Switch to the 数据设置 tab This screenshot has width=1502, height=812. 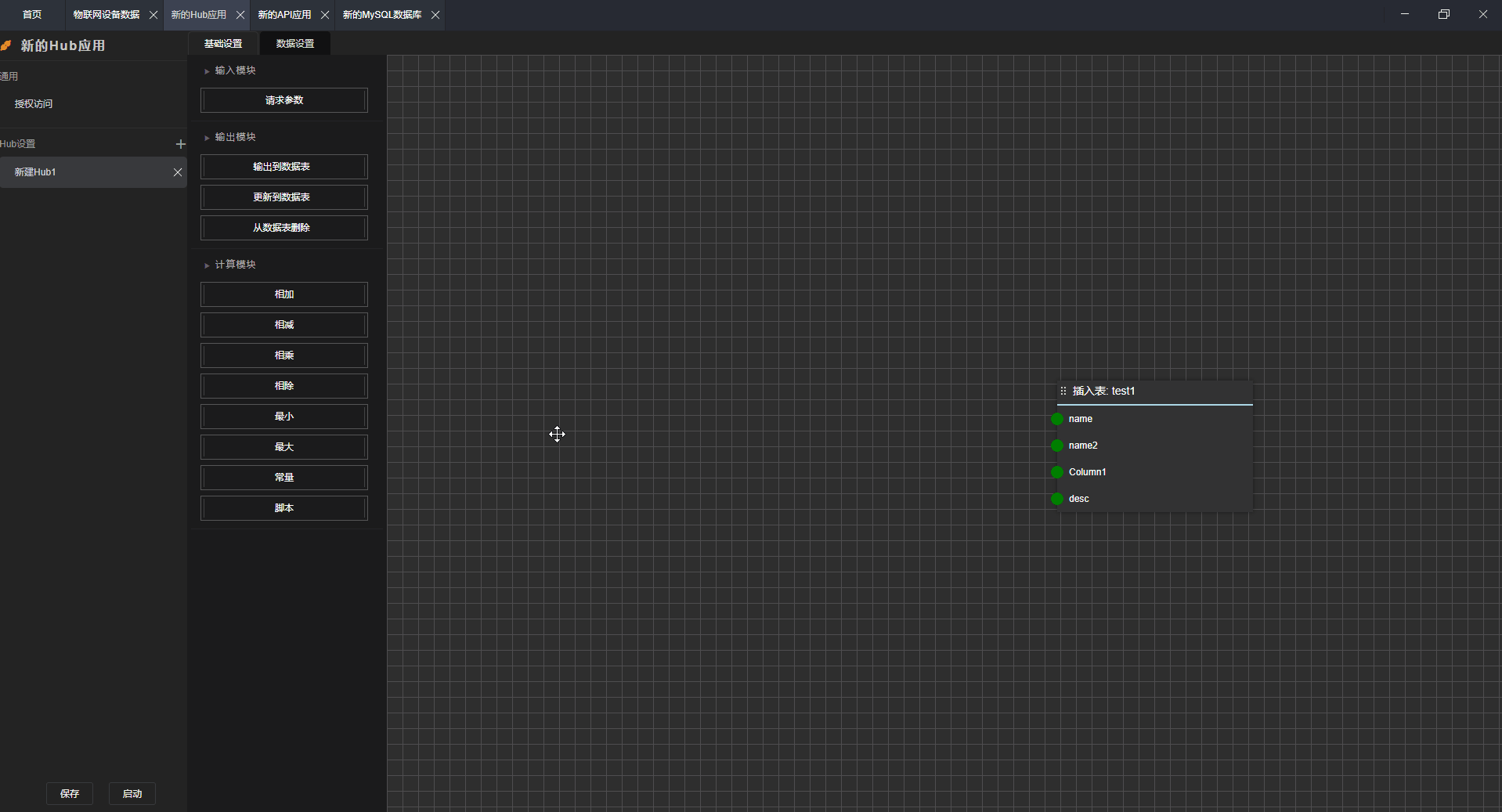point(295,44)
